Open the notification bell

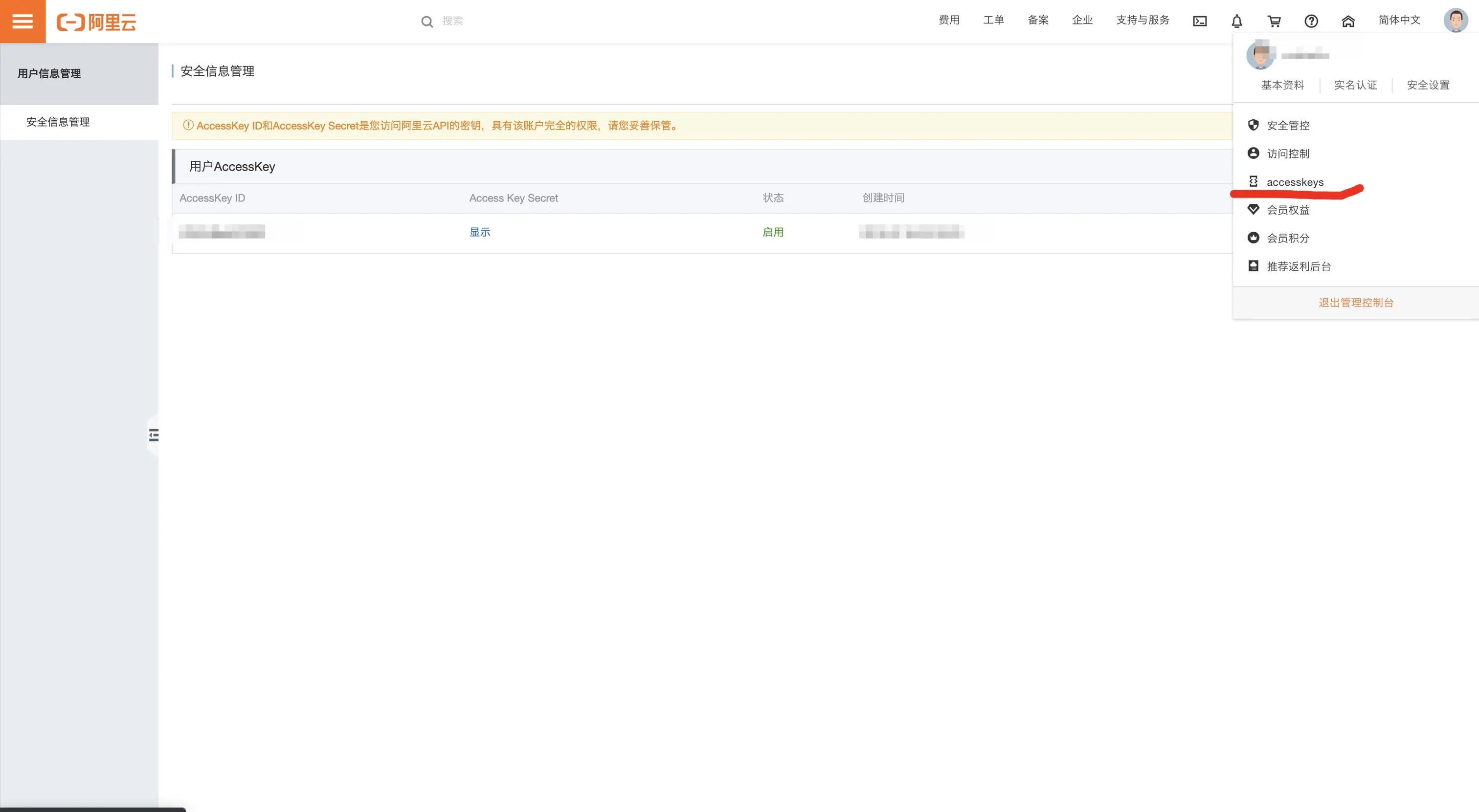pyautogui.click(x=1237, y=21)
